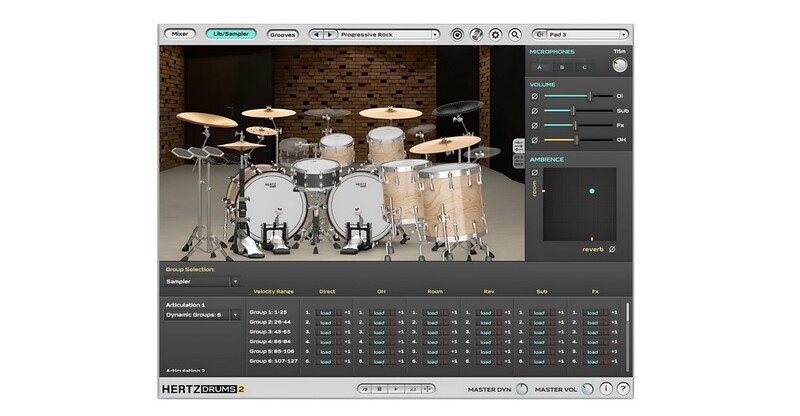Open settings with the gear icon
This screenshot has width=800, height=416.
[496, 34]
